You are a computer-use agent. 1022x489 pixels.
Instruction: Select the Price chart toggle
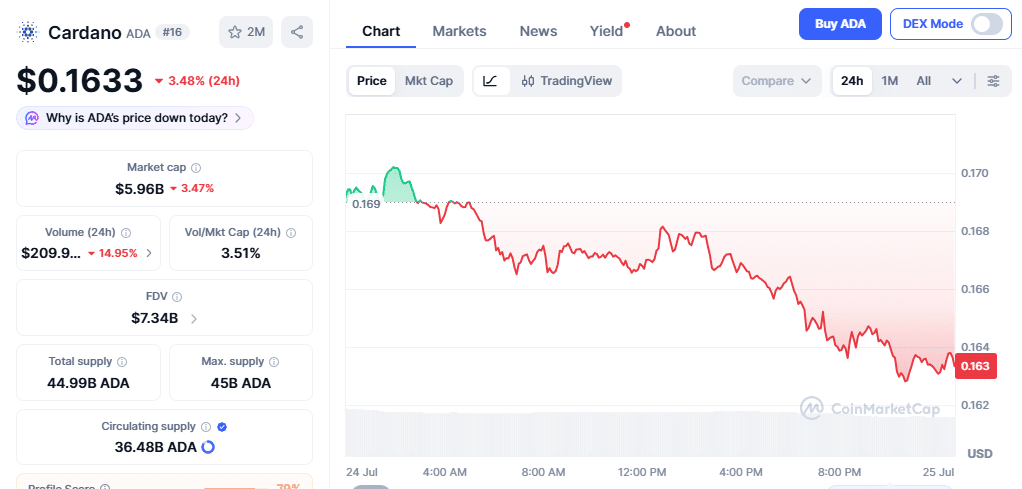[372, 81]
